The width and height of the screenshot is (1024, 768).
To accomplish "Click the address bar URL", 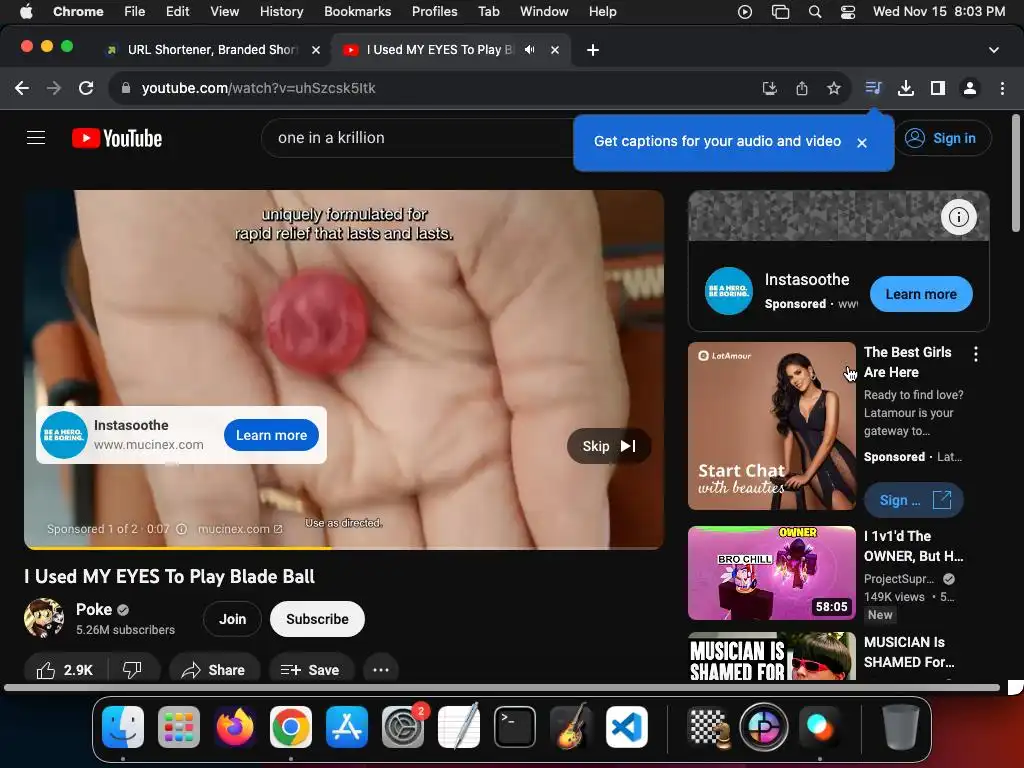I will [258, 88].
